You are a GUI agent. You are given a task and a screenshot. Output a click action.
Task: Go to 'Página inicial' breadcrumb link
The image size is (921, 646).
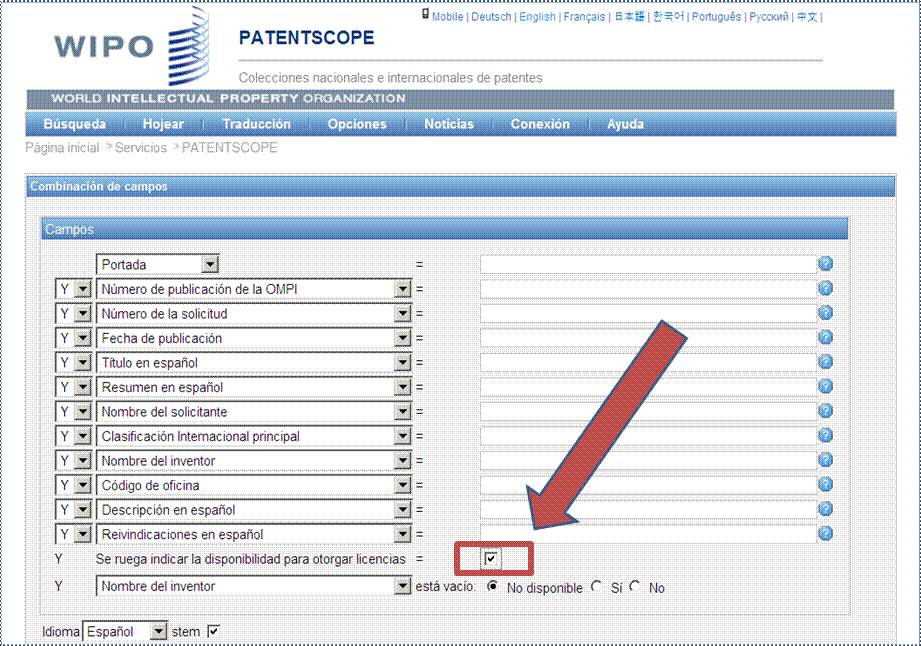tap(62, 148)
